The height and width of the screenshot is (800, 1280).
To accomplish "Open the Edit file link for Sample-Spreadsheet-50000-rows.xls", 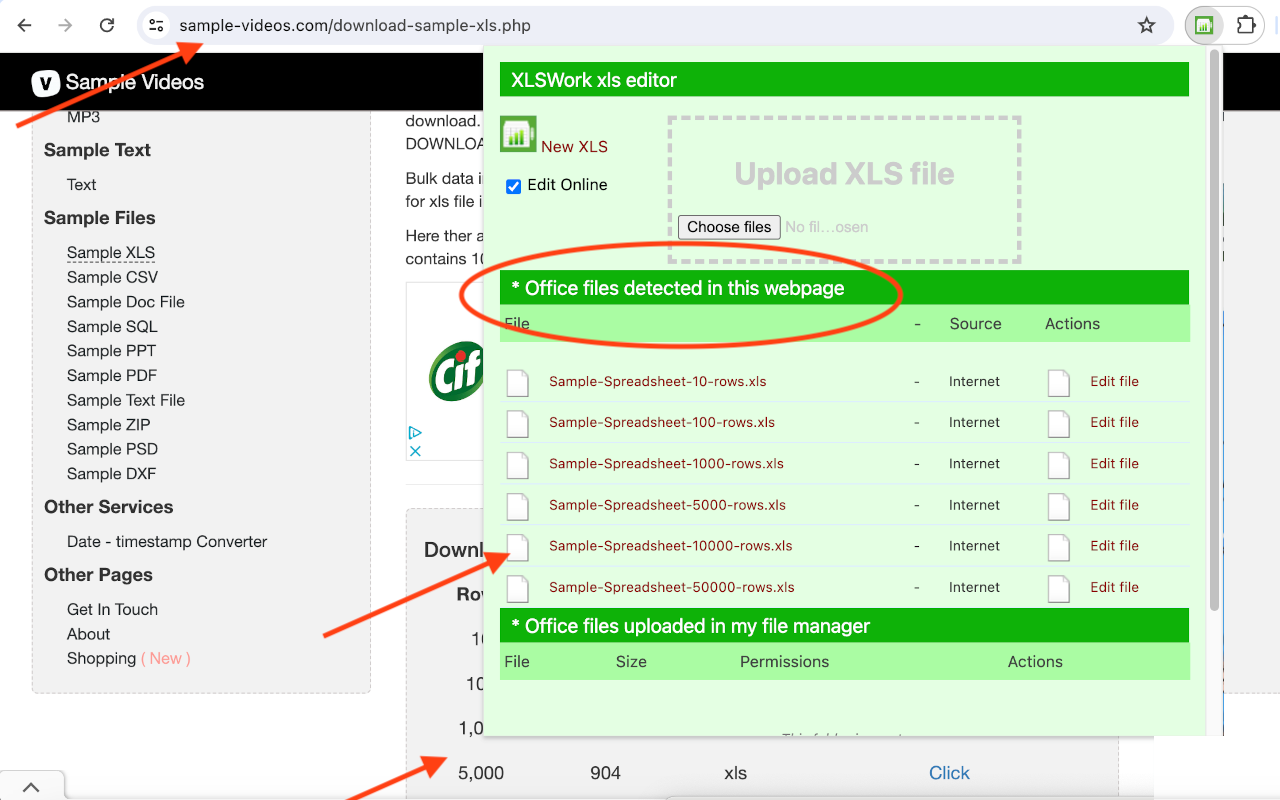I will (1114, 587).
